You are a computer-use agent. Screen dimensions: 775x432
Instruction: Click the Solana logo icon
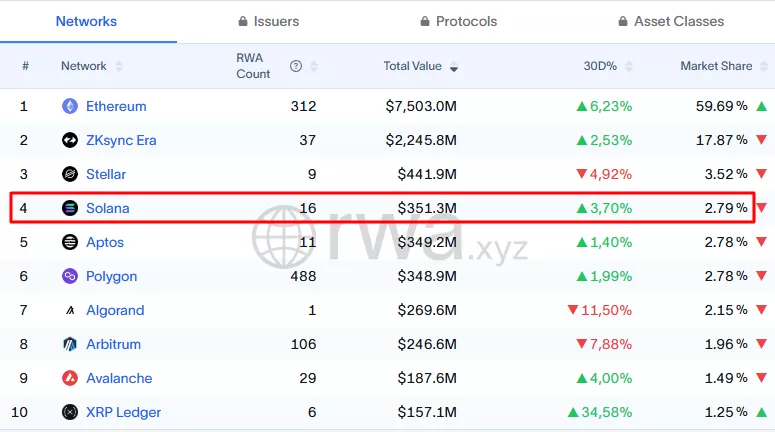(70, 208)
